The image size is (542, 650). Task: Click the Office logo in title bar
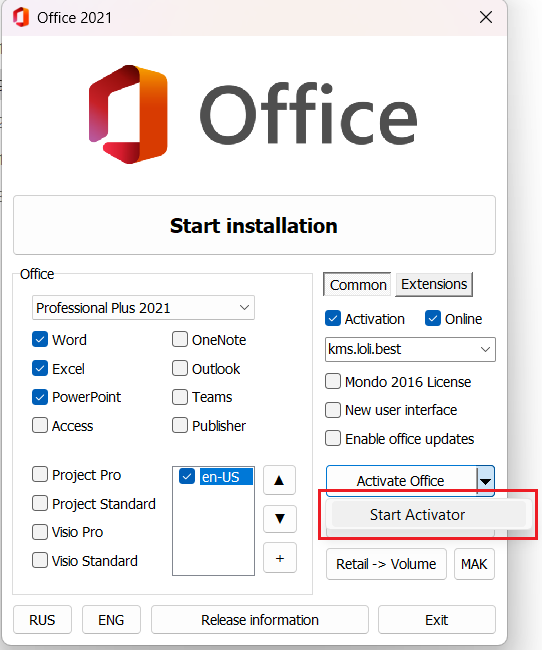tap(21, 17)
